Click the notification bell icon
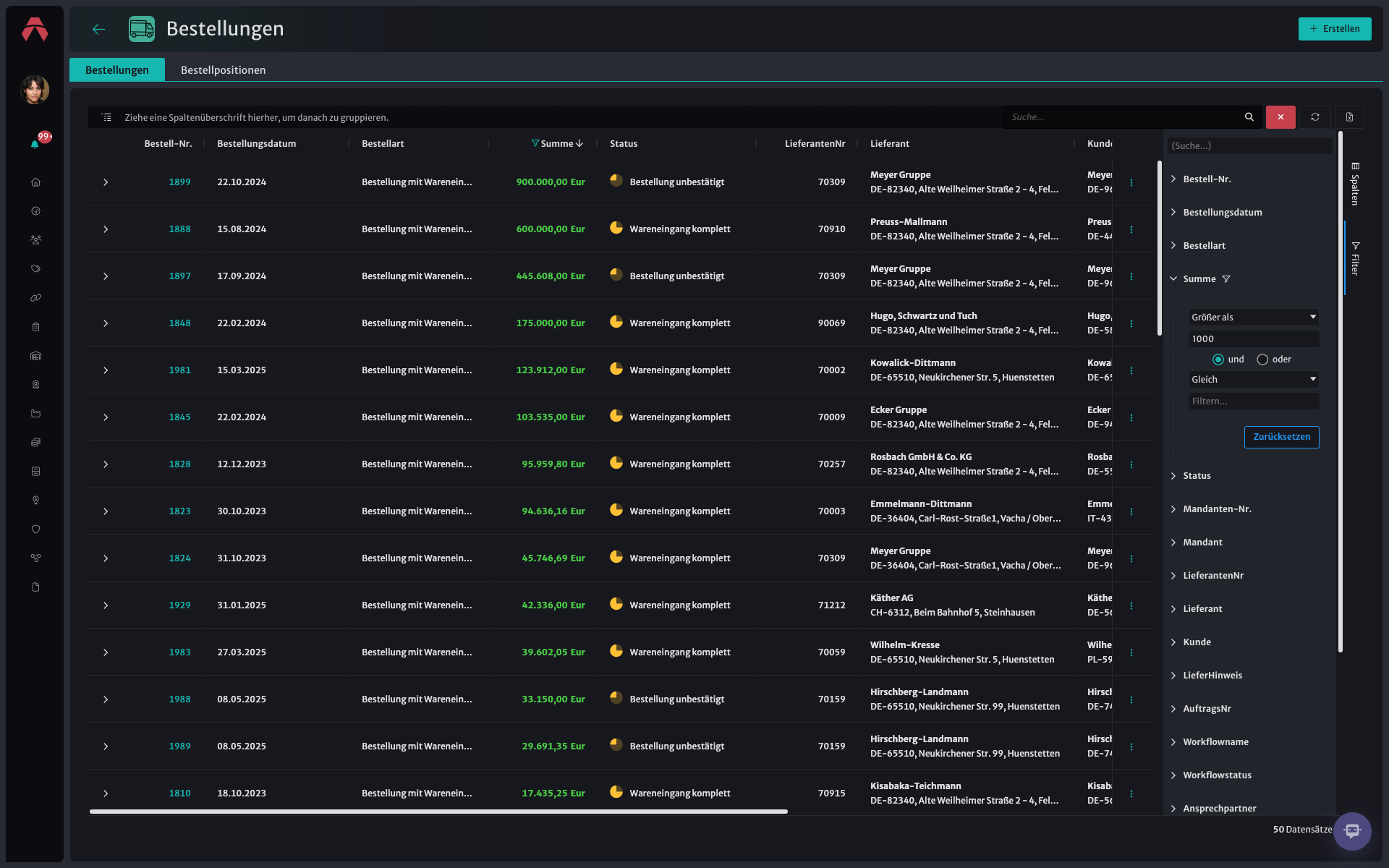This screenshot has width=1389, height=868. pyautogui.click(x=35, y=144)
